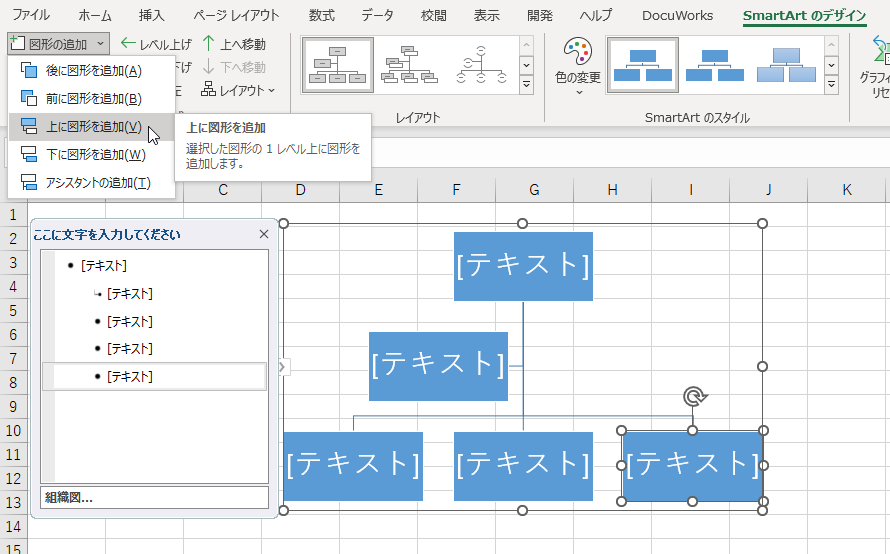Click the 'Add shape above' menu item
This screenshot has height=554, width=890.
[93, 127]
